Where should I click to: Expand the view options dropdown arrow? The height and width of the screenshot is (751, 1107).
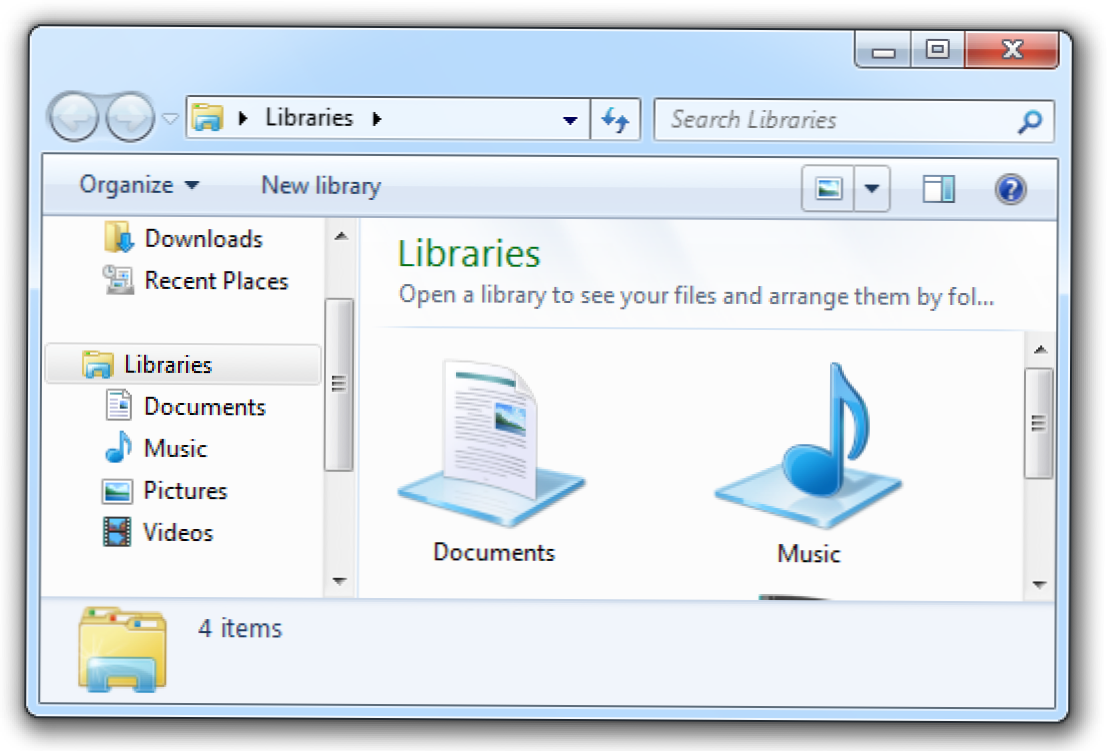[872, 188]
